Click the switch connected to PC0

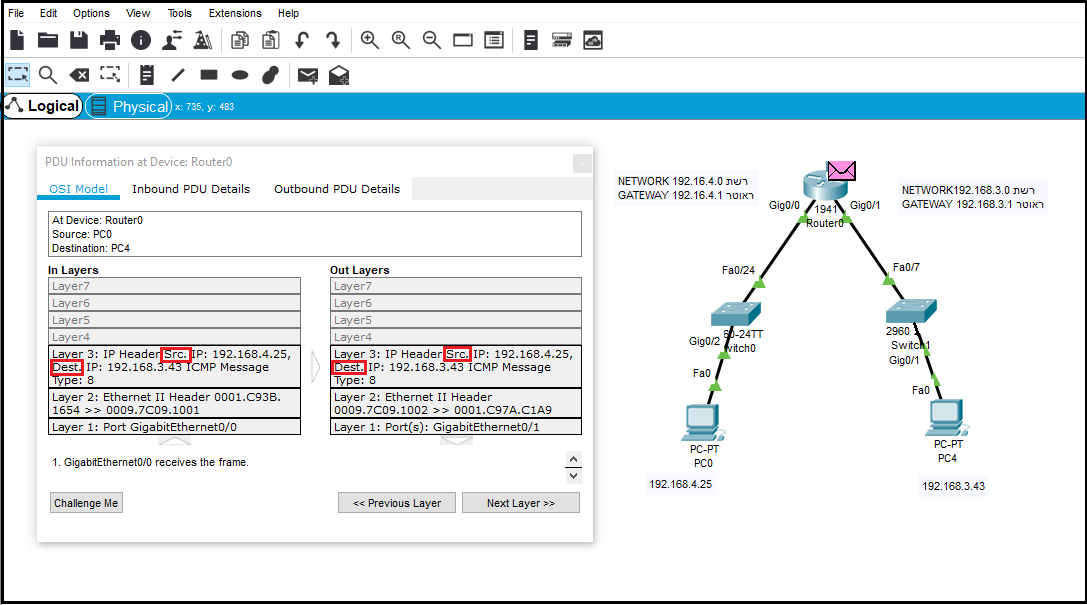tap(736, 314)
